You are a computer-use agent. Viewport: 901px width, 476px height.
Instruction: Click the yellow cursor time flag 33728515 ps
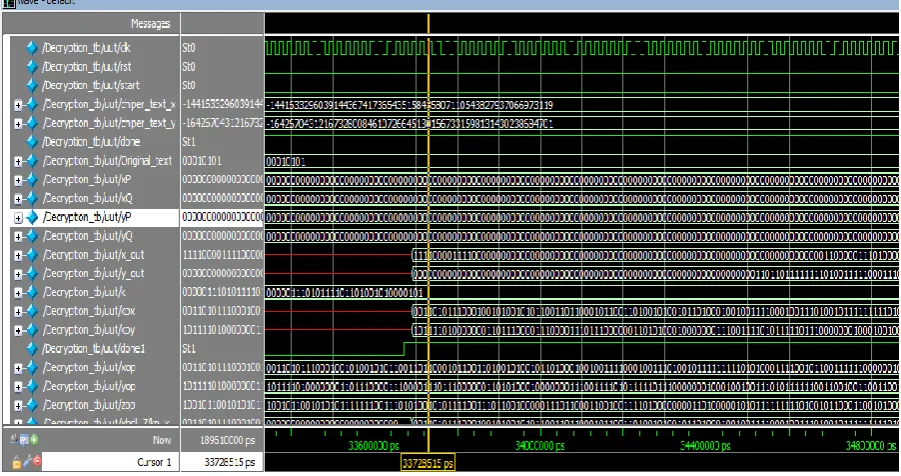point(428,463)
